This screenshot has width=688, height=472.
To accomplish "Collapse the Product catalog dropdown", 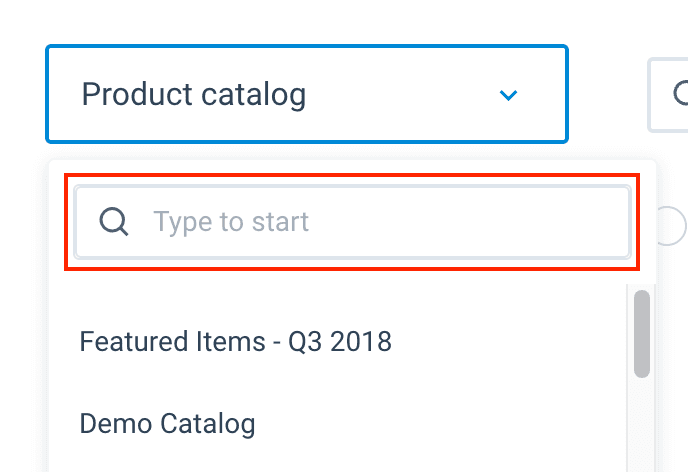I will [x=508, y=96].
